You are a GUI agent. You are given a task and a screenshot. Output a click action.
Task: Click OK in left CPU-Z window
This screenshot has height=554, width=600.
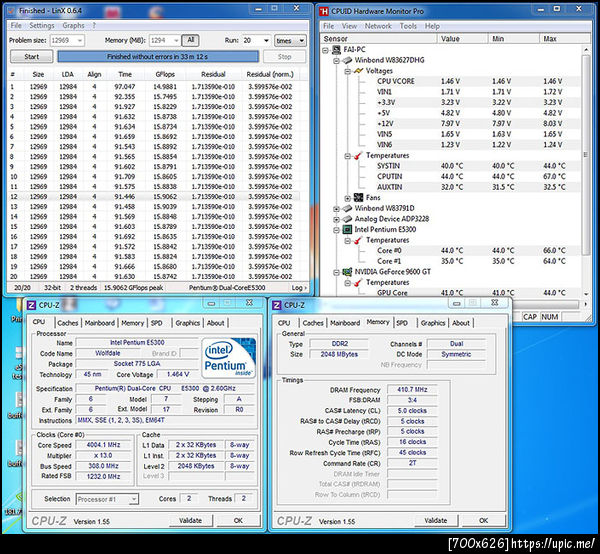click(x=238, y=520)
